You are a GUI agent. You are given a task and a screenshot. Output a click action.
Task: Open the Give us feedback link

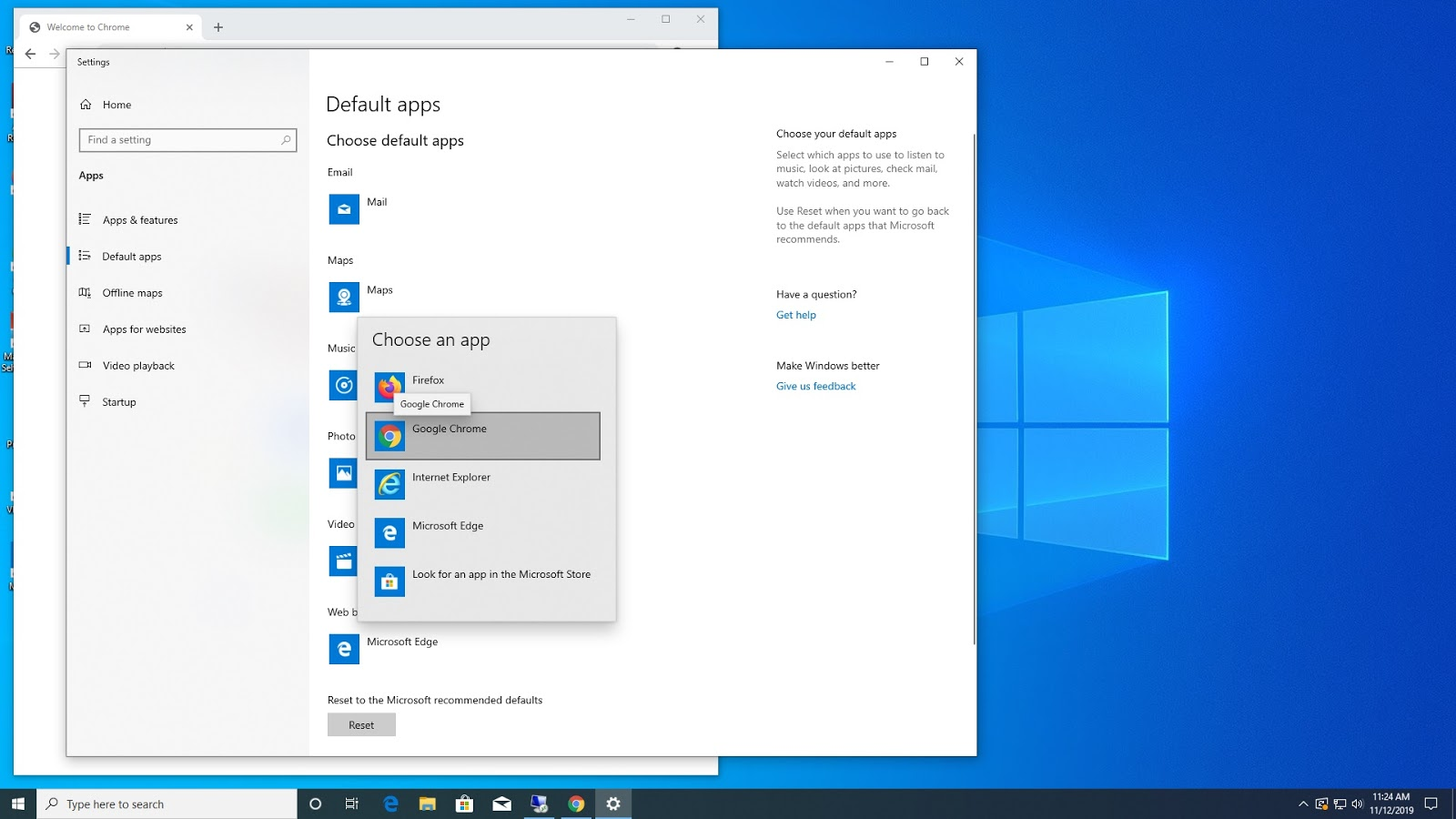816,386
